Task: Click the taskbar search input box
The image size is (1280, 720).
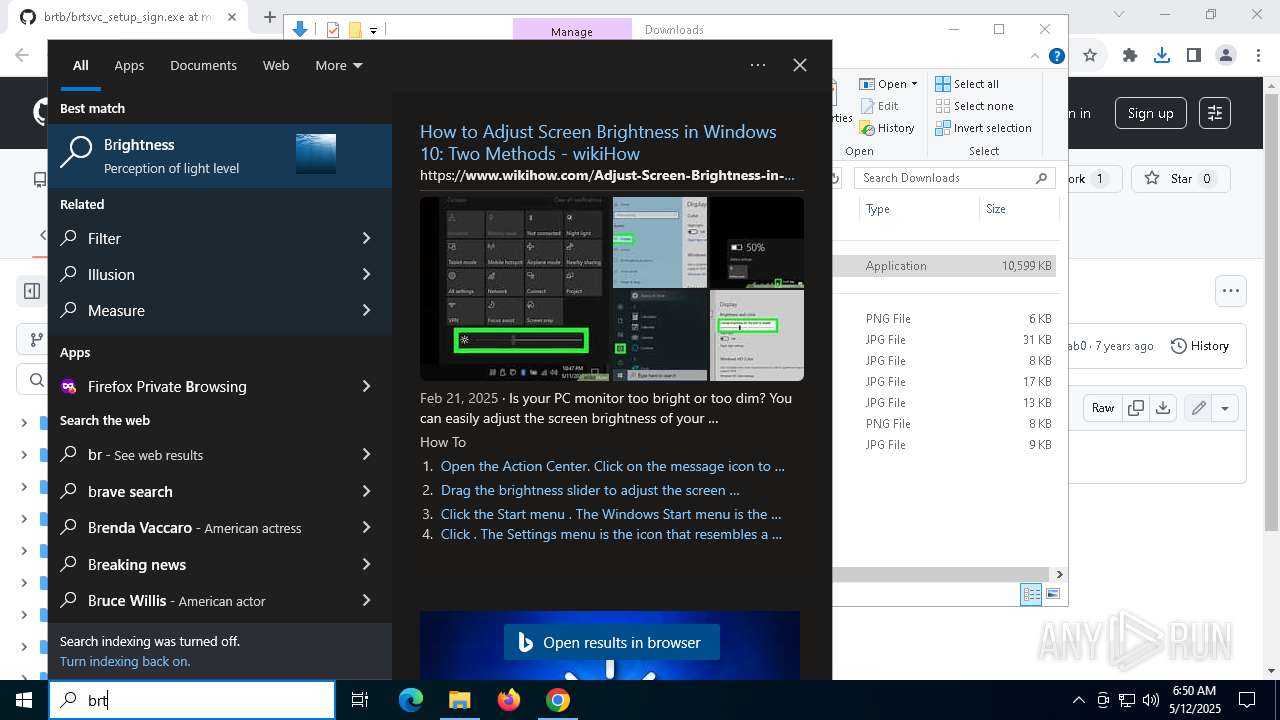Action: 192,700
